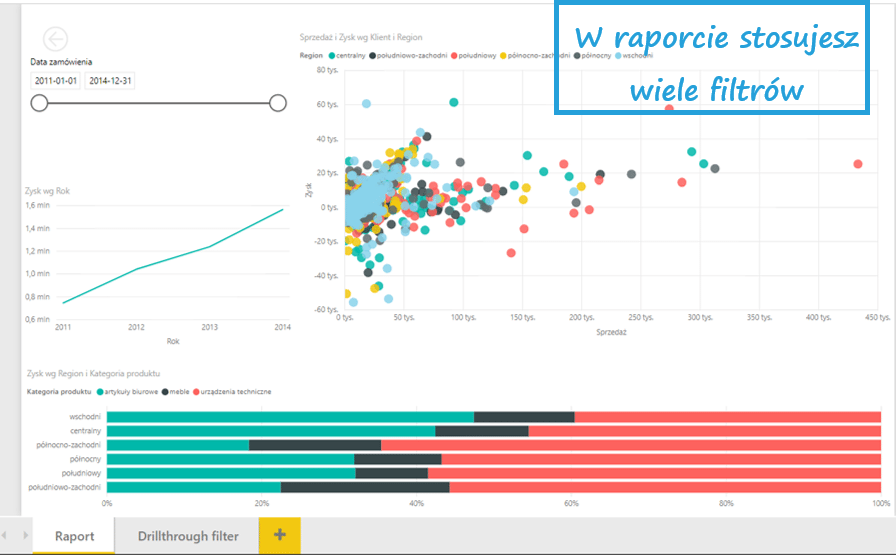The image size is (896, 555).
Task: Click the text box 'W raporcie stosujesz wiele filtrów'
Action: click(711, 62)
